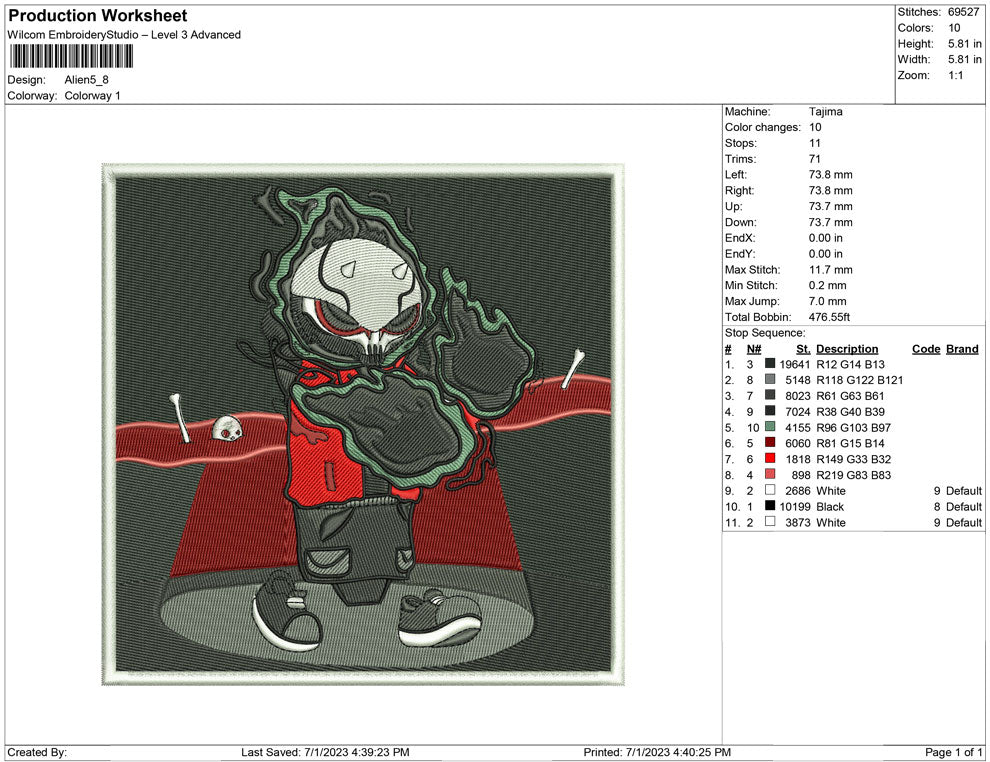The height and width of the screenshot is (762, 990).
Task: Click the N# column header
Action: (x=754, y=348)
